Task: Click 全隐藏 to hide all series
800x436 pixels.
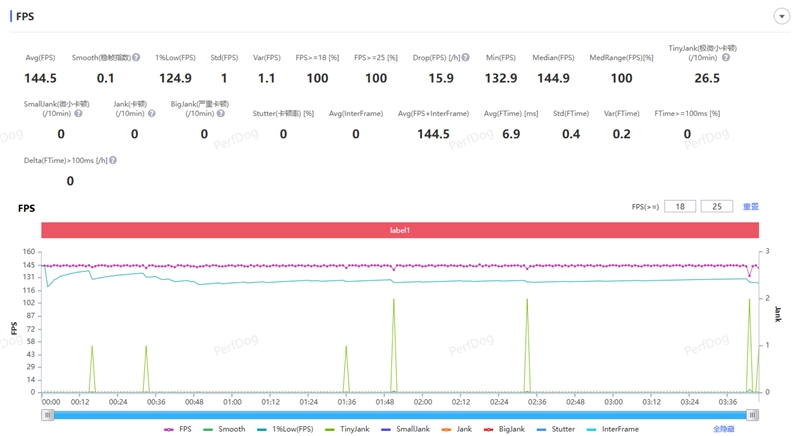Action: click(x=723, y=429)
